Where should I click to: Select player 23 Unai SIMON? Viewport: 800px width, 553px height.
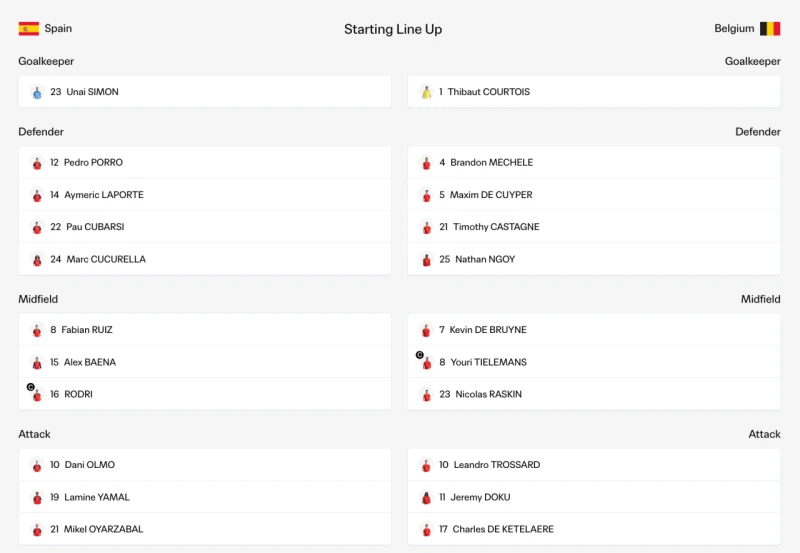tap(205, 92)
